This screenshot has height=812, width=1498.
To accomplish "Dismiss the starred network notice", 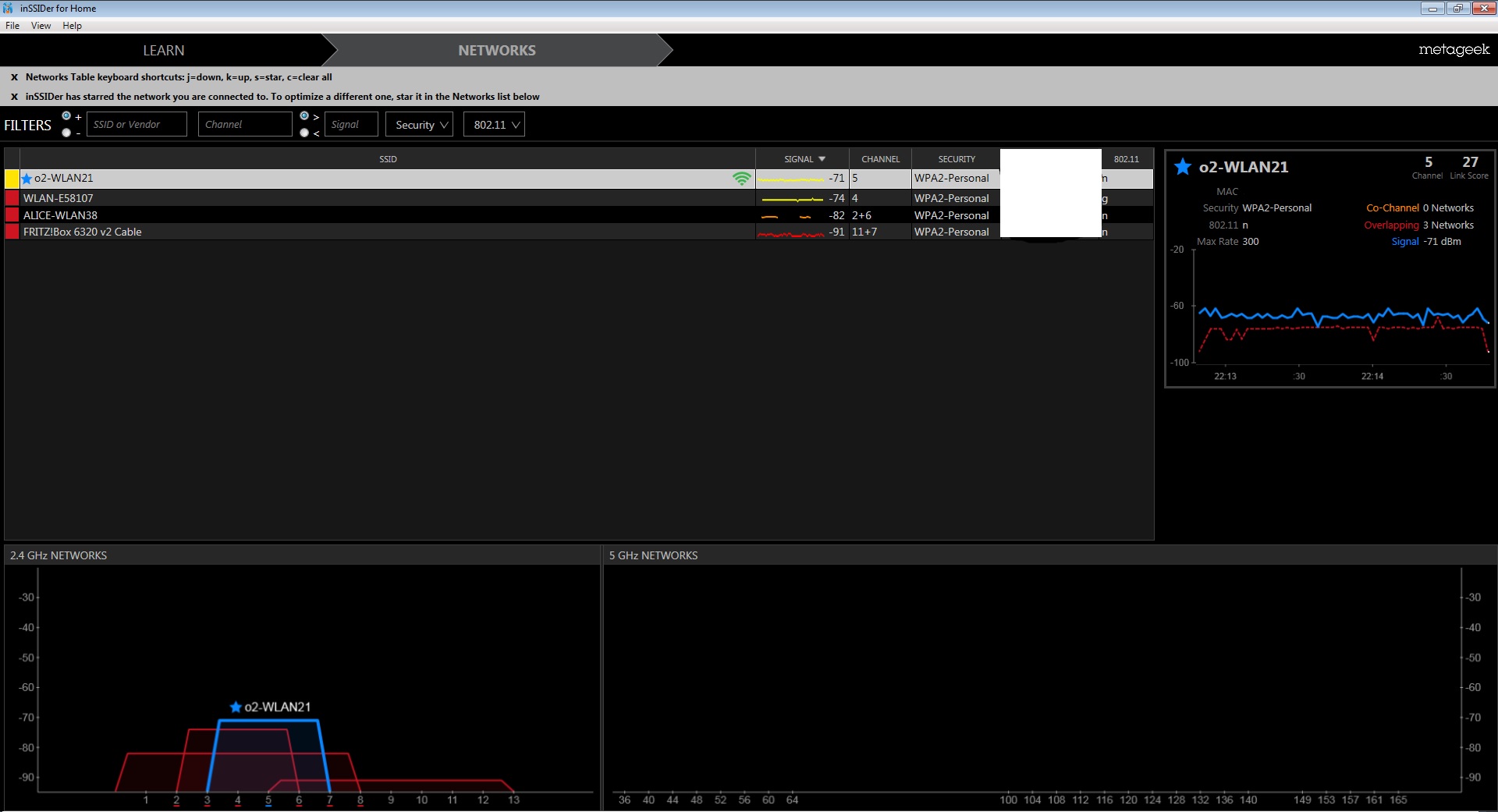I will coord(14,97).
